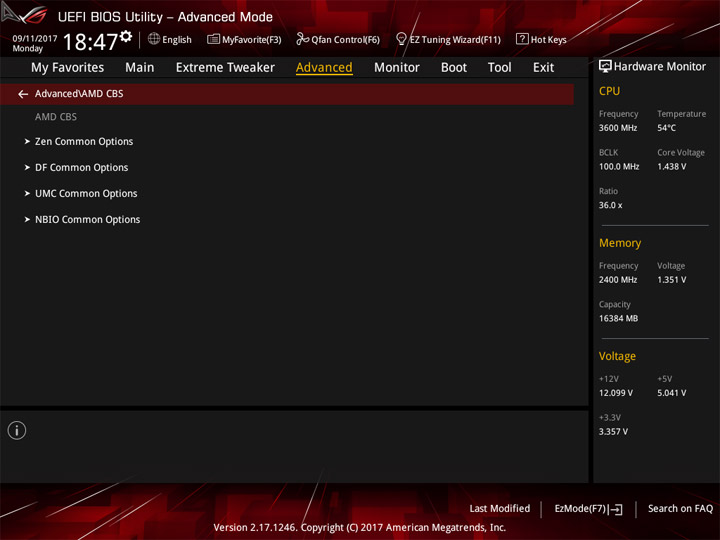Open the clock settings gear icon
Image resolution: width=720 pixels, height=540 pixels.
point(126,36)
